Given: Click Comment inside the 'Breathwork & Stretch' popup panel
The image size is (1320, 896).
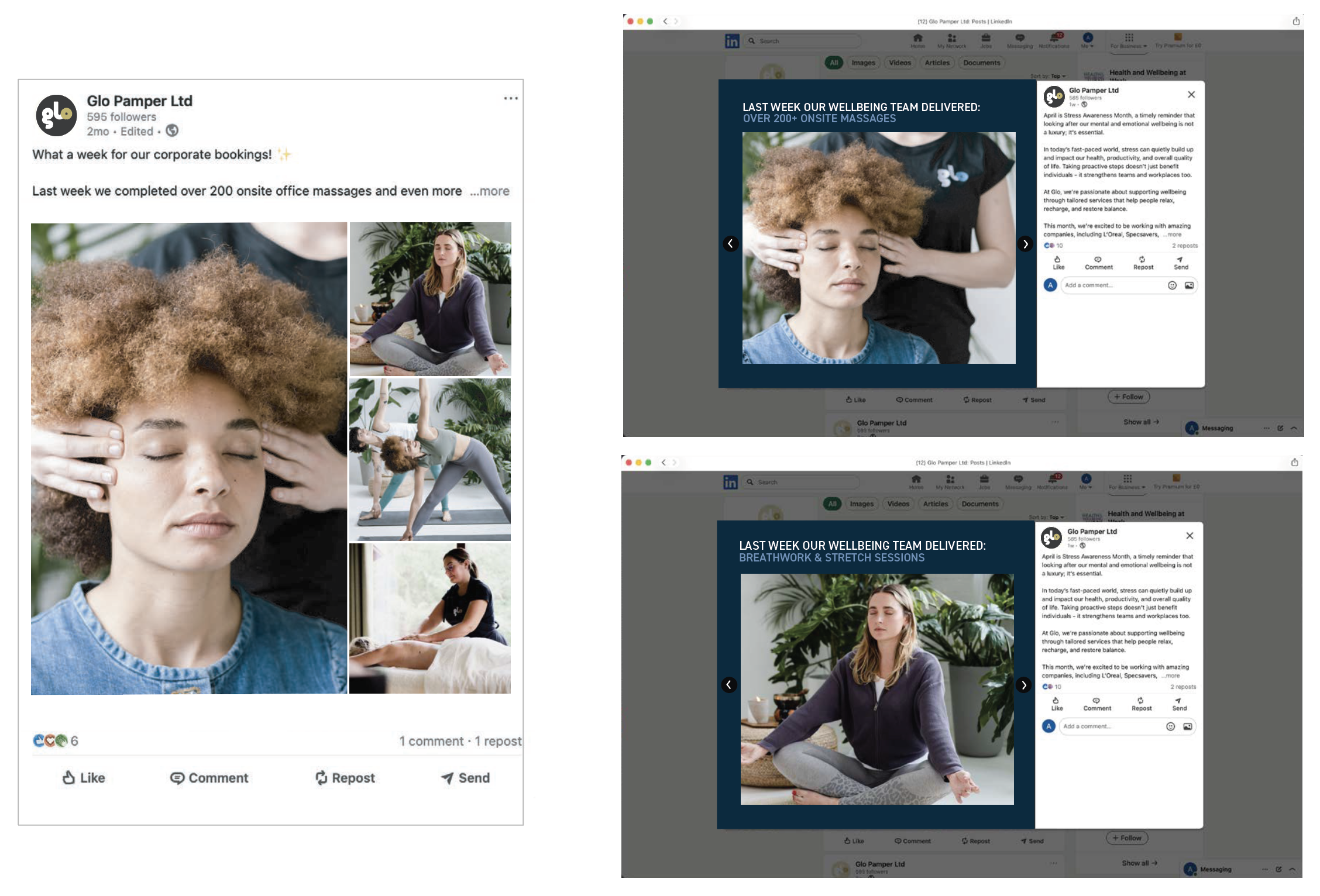Looking at the screenshot, I should pyautogui.click(x=1096, y=704).
